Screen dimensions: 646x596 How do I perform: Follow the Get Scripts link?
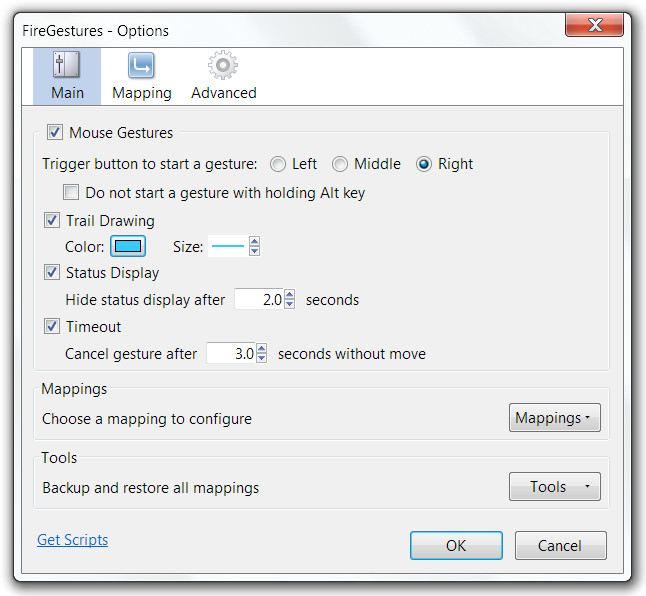click(x=73, y=540)
